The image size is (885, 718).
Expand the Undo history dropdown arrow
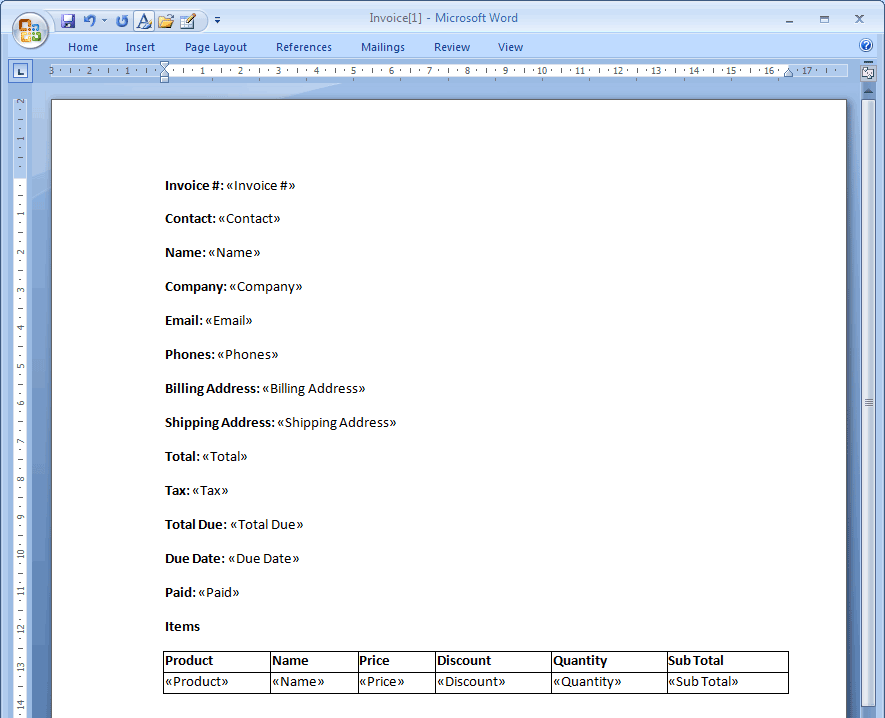(104, 21)
